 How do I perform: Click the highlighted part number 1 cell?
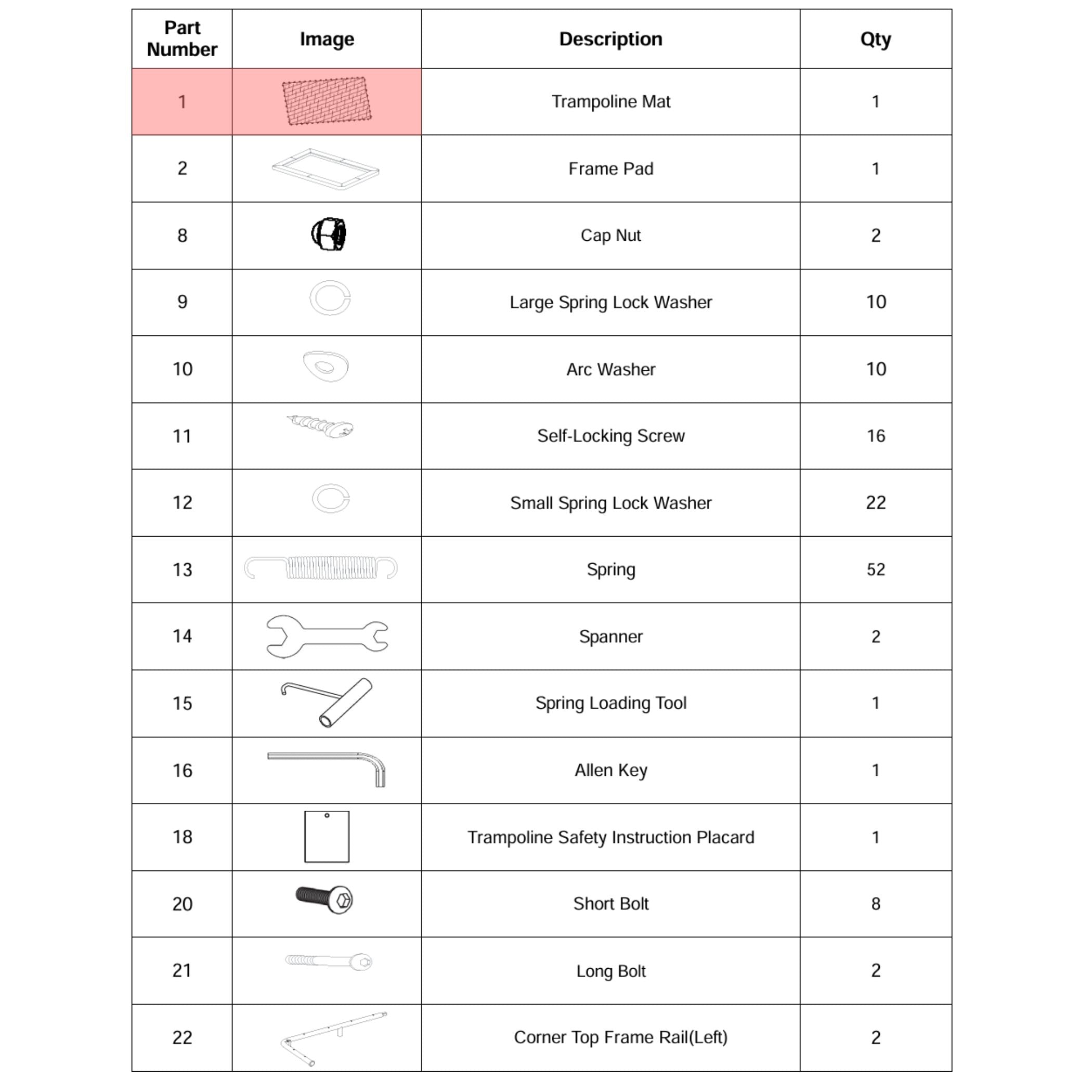pos(182,102)
